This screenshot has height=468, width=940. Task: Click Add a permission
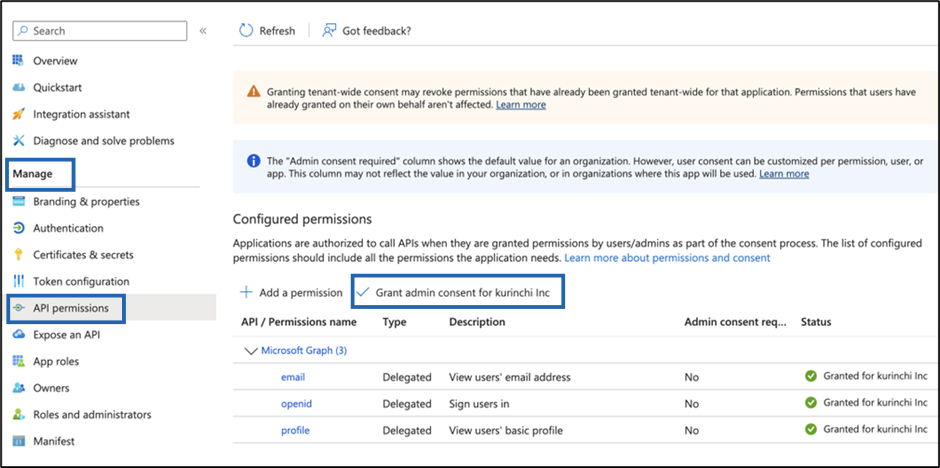(x=291, y=292)
